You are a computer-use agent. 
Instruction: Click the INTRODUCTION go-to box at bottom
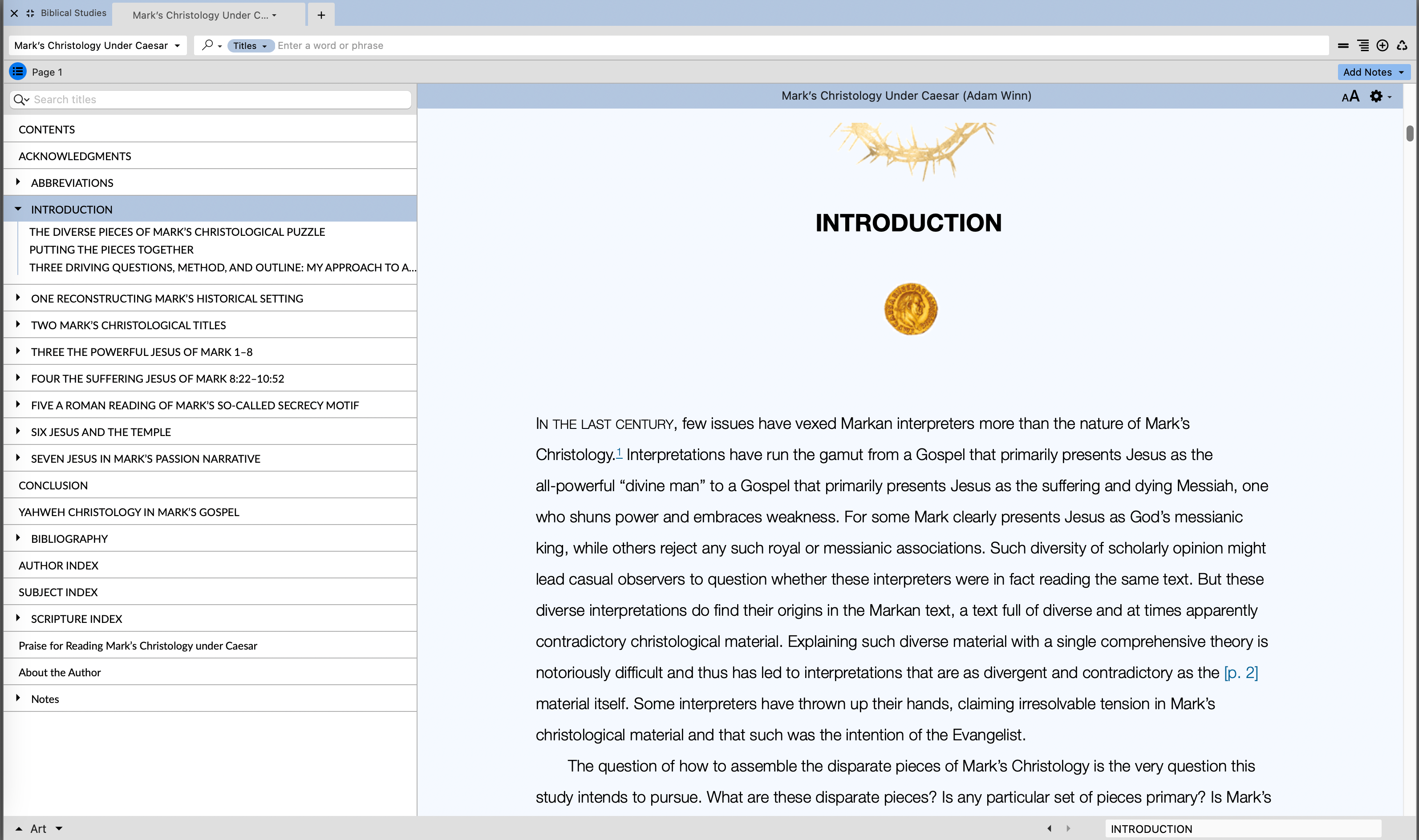(x=1242, y=829)
